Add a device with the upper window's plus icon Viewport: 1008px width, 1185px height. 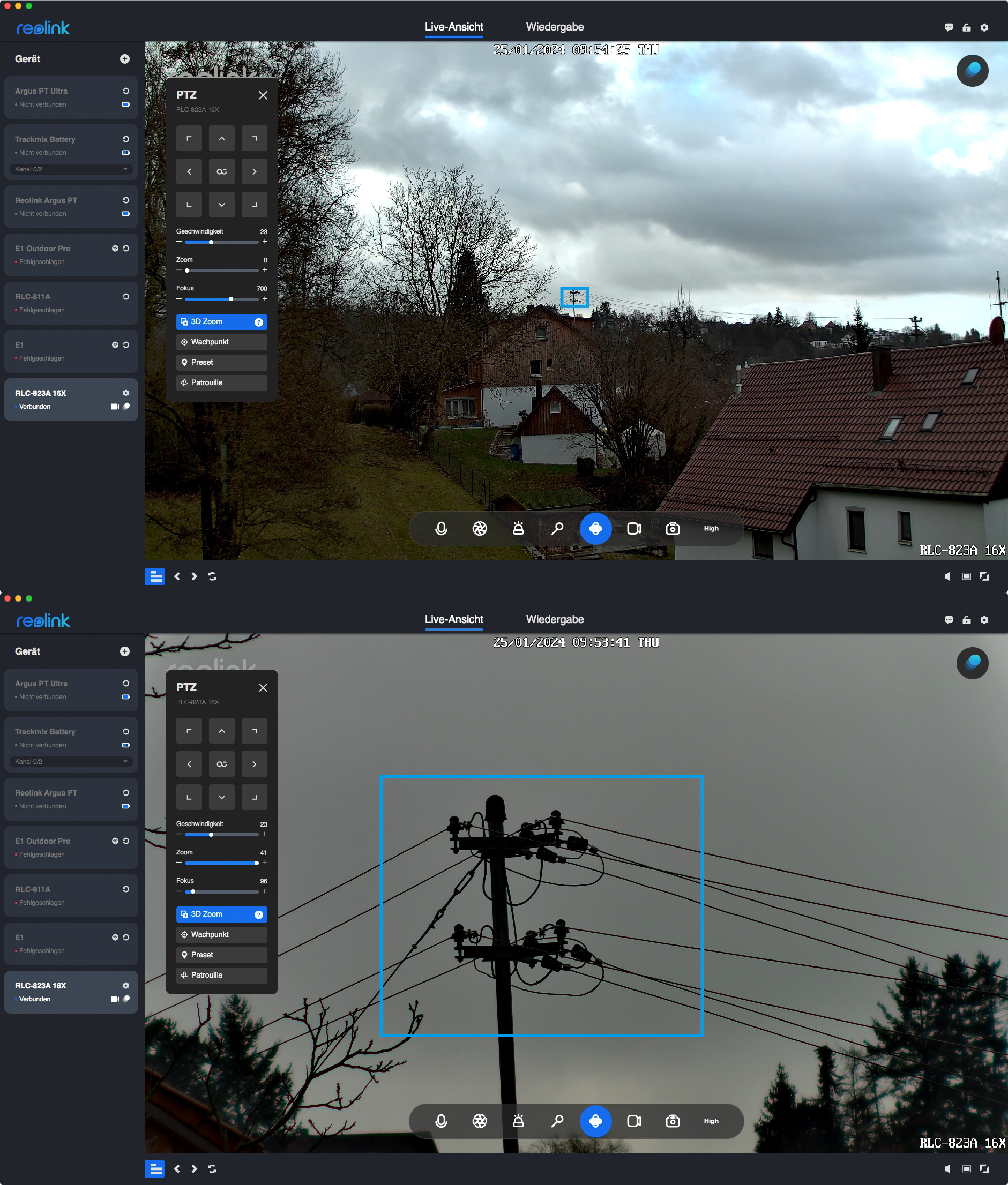coord(124,59)
